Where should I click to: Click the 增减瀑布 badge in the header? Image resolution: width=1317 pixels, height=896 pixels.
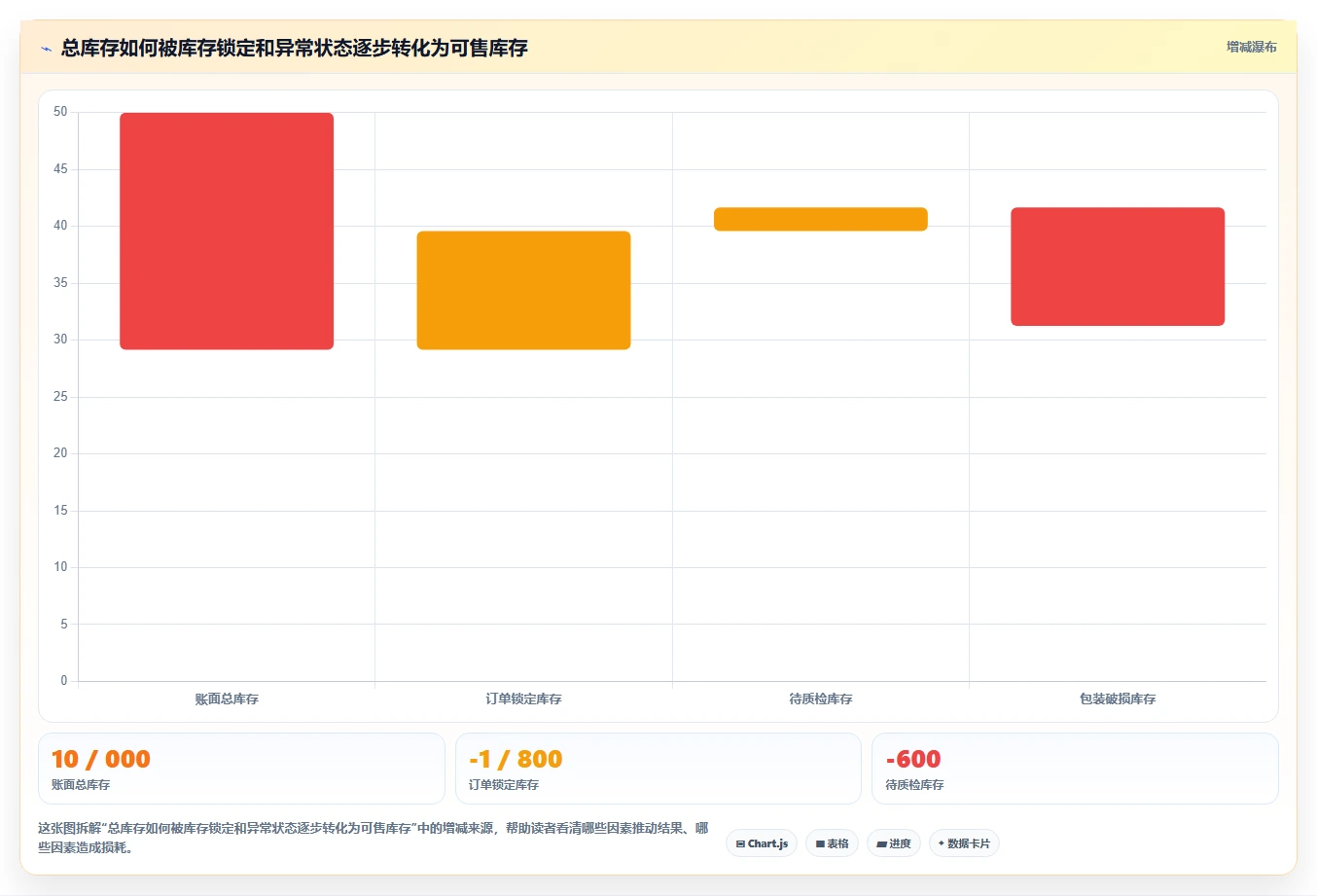click(1251, 47)
